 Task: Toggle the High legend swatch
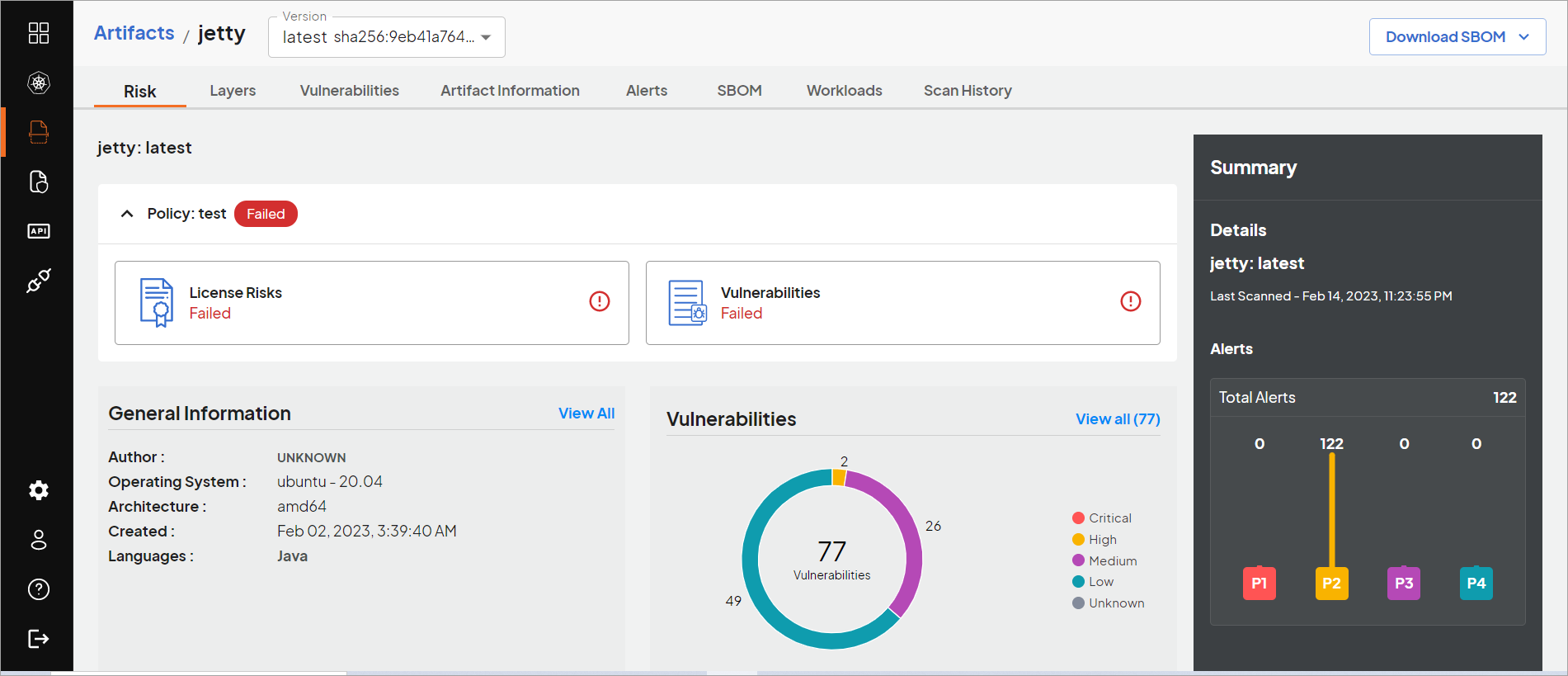pyautogui.click(x=1078, y=540)
